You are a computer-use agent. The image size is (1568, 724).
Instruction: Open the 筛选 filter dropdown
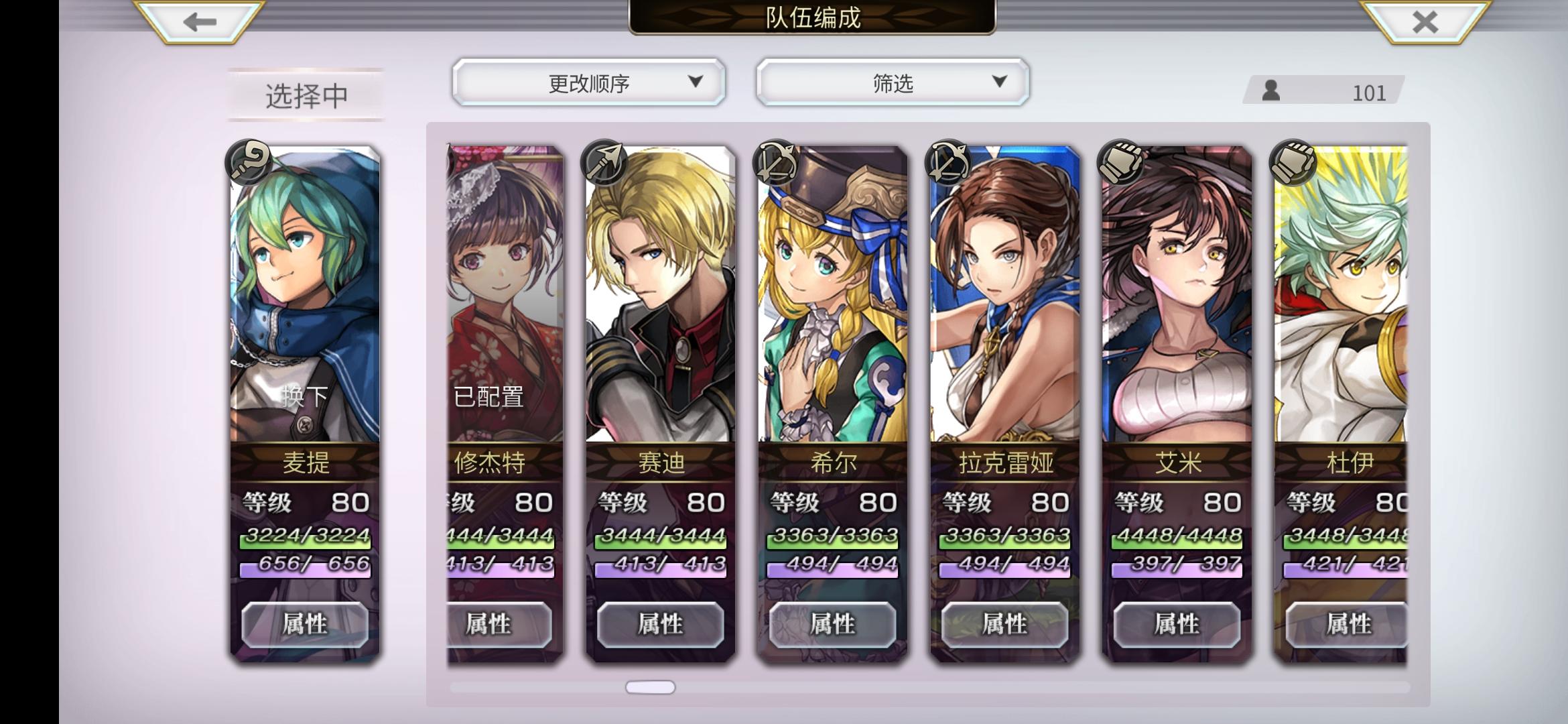[893, 82]
